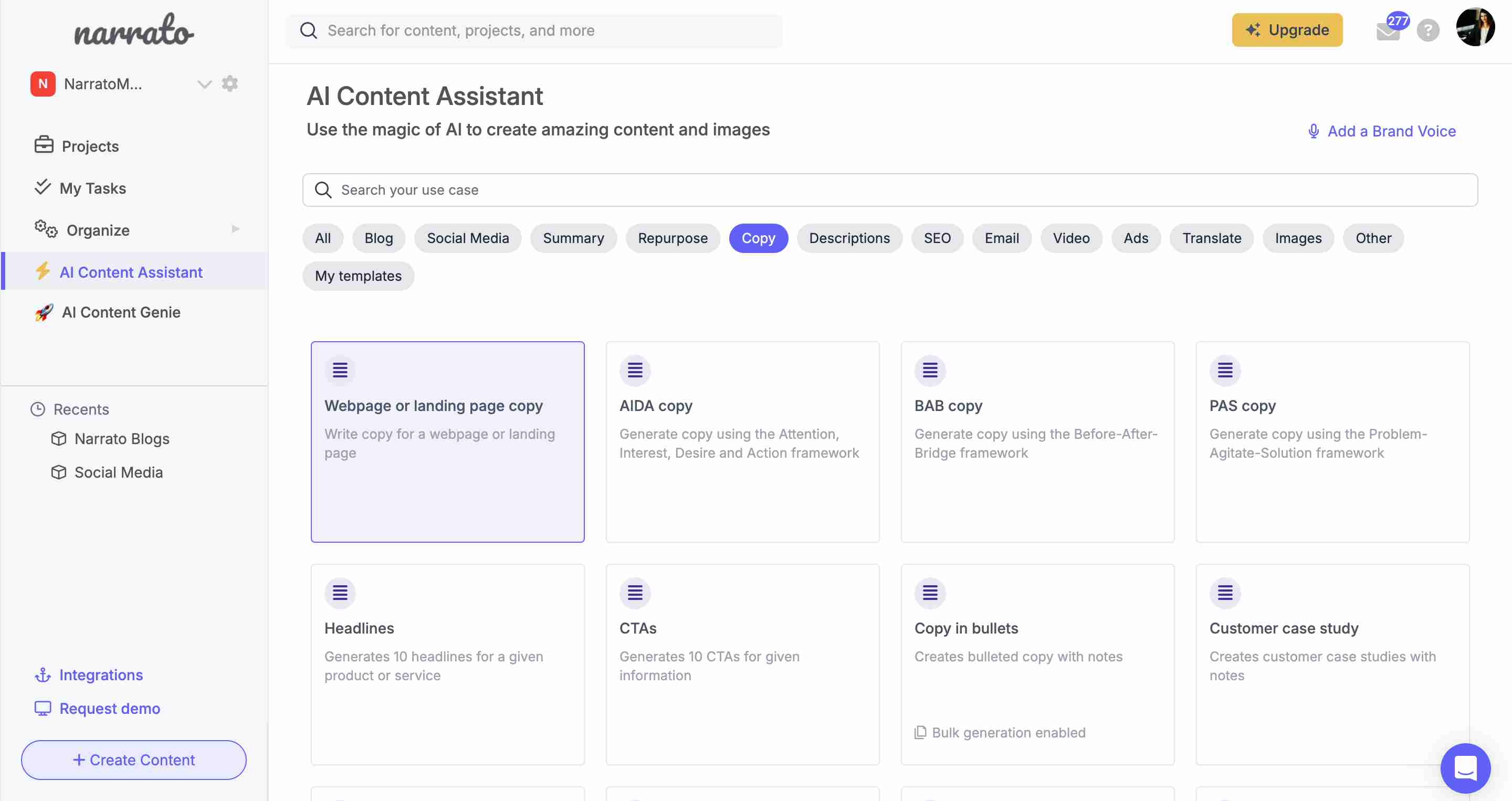Open the Social Media recent project

[118, 472]
